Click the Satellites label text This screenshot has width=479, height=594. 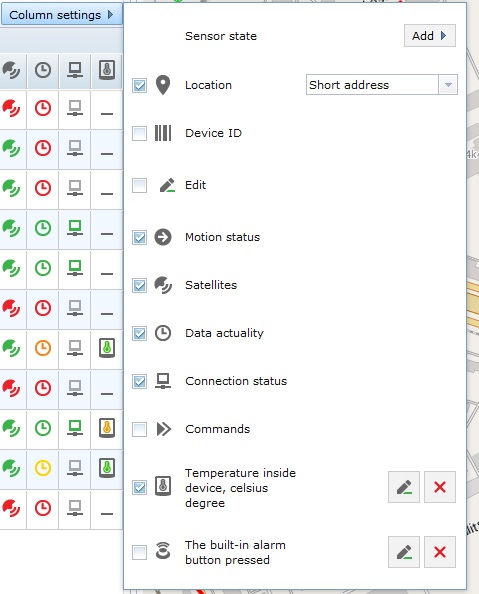click(x=211, y=285)
